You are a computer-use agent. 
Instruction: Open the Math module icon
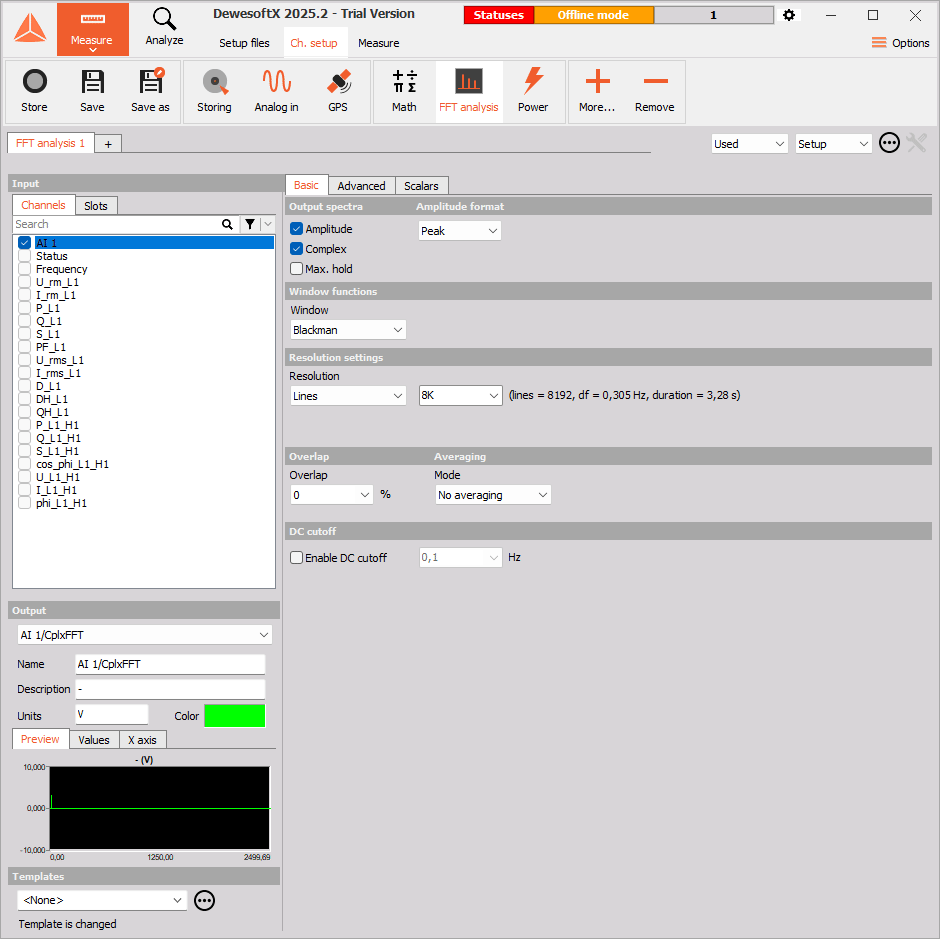coord(405,81)
